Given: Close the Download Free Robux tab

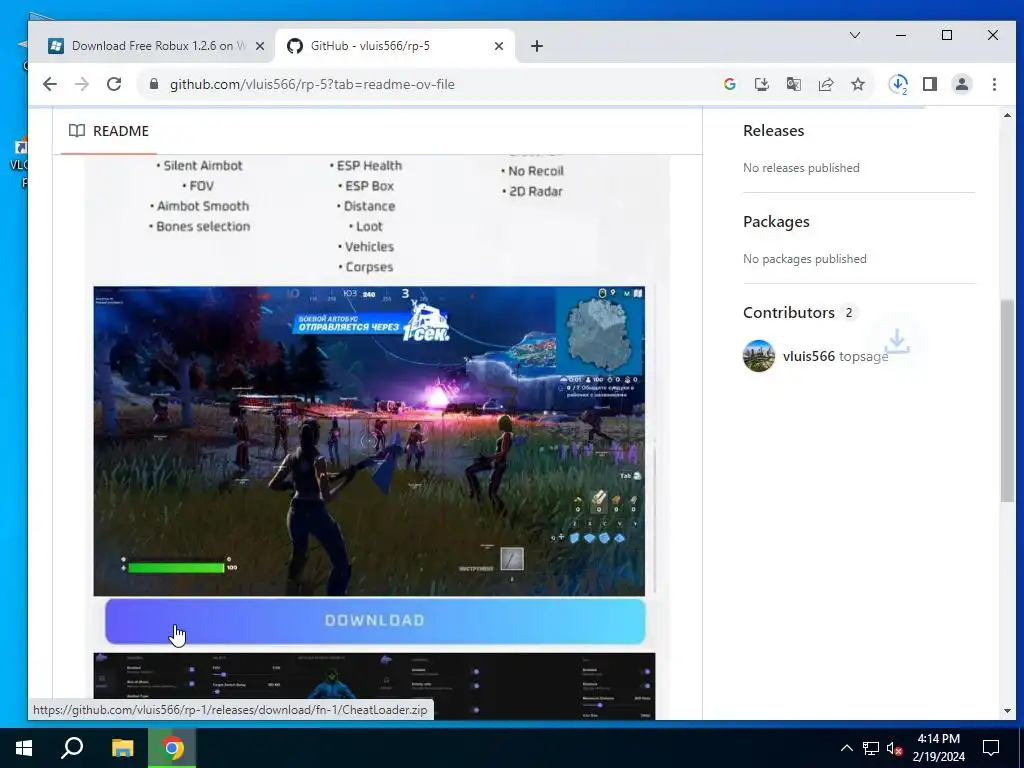Looking at the screenshot, I should (x=260, y=46).
